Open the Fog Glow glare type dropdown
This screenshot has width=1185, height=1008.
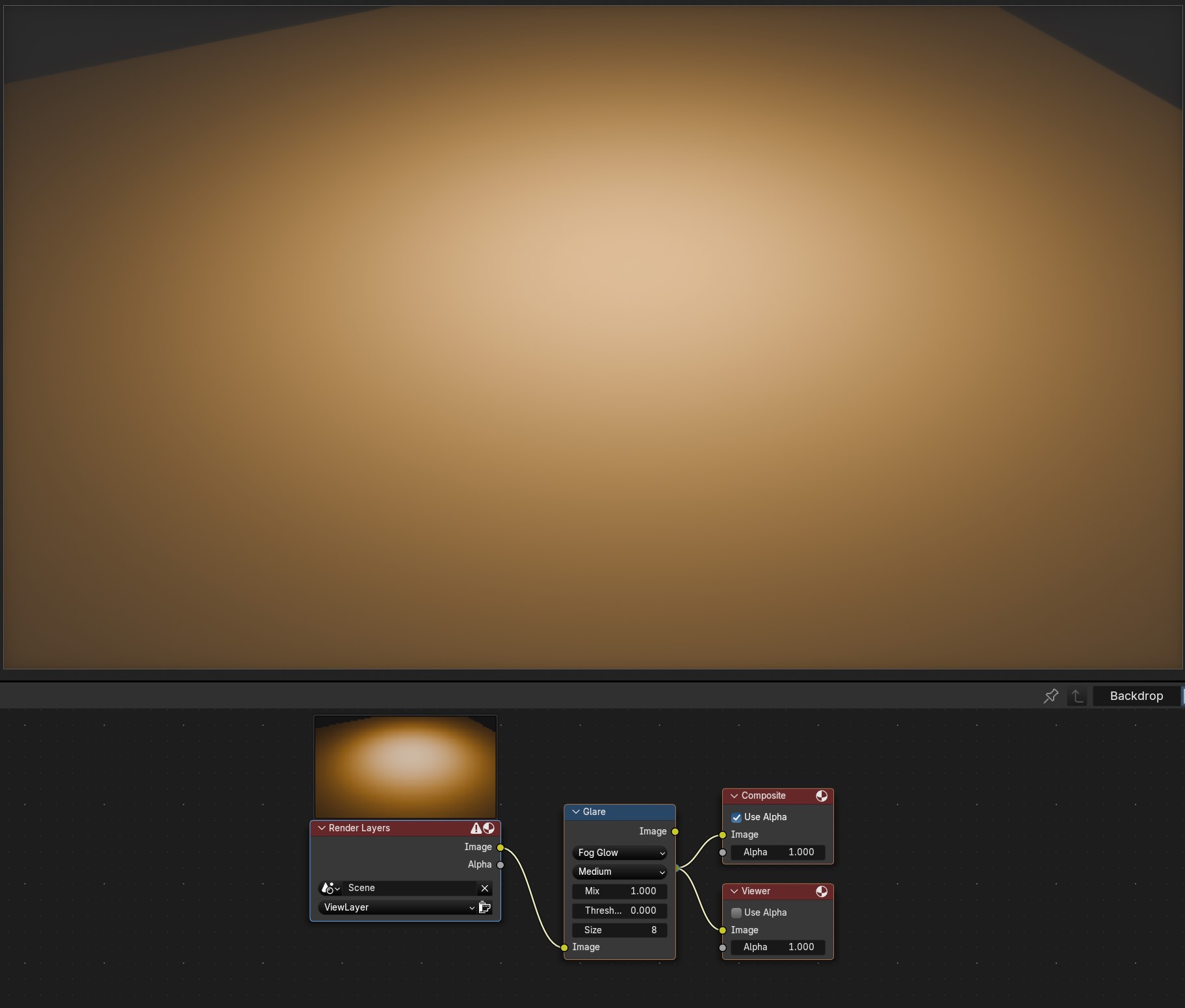[619, 853]
